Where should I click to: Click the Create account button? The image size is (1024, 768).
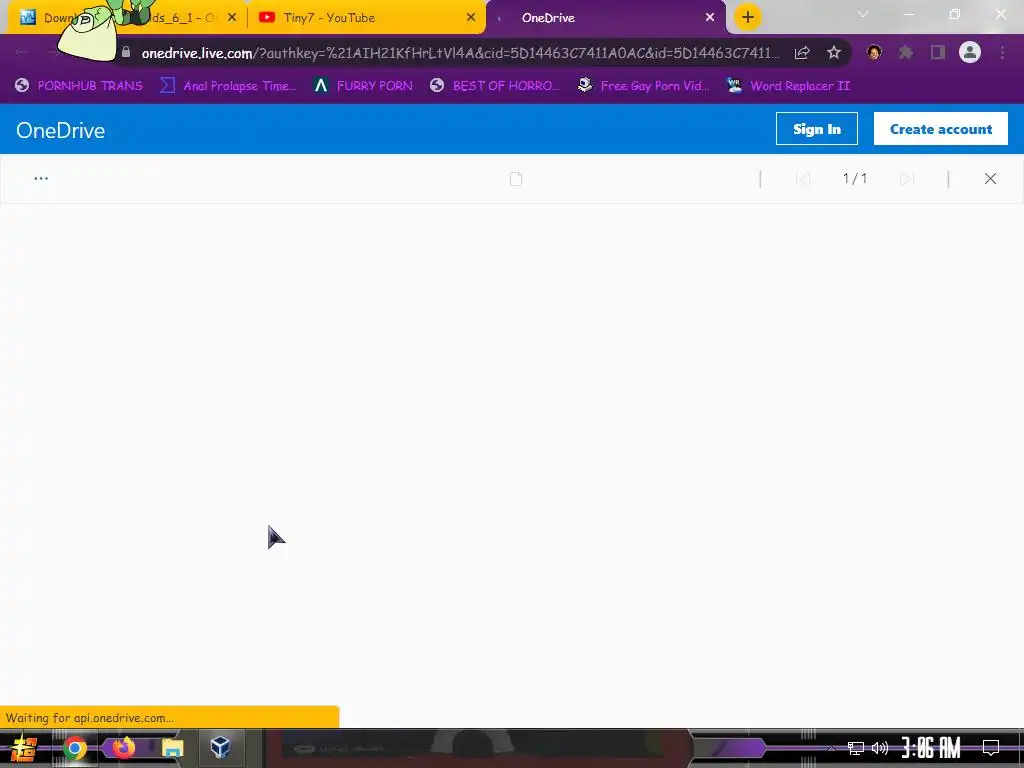(x=941, y=129)
